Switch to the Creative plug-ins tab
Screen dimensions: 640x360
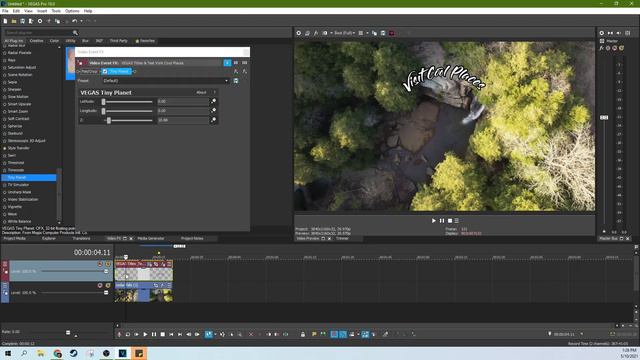pyautogui.click(x=36, y=41)
